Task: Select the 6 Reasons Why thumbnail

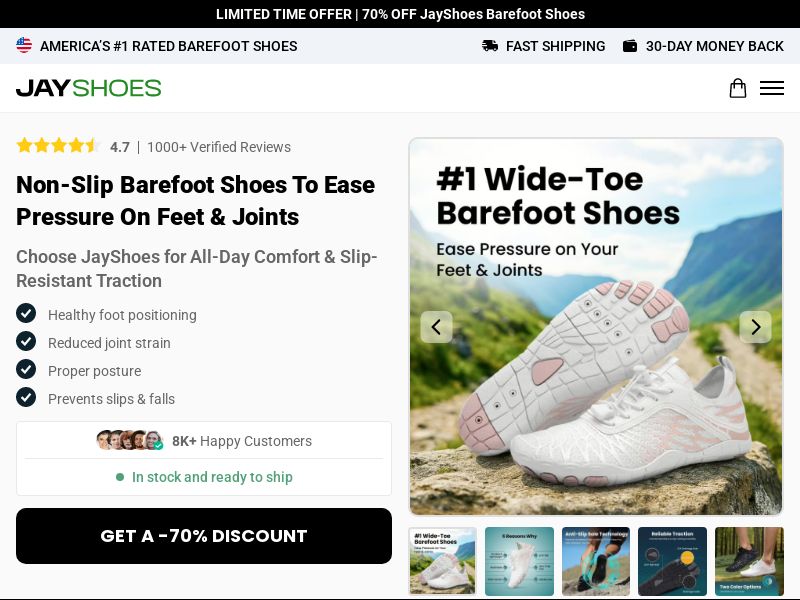Action: click(x=519, y=562)
